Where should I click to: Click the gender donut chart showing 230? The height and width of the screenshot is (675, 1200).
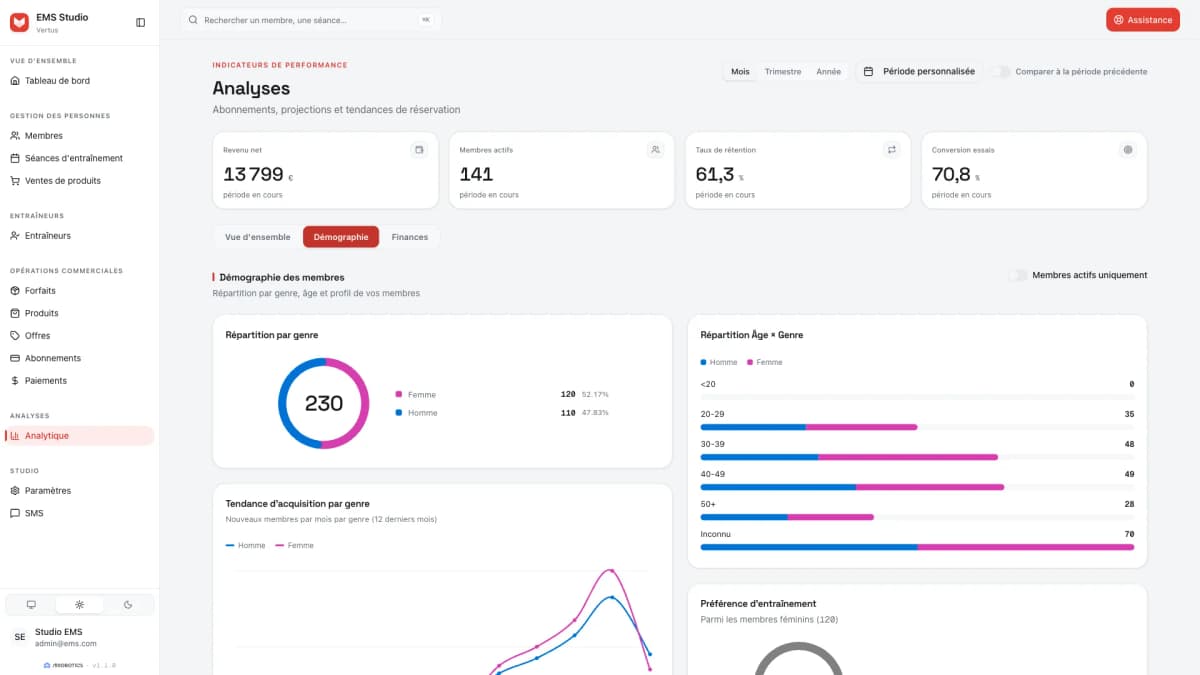coord(323,403)
